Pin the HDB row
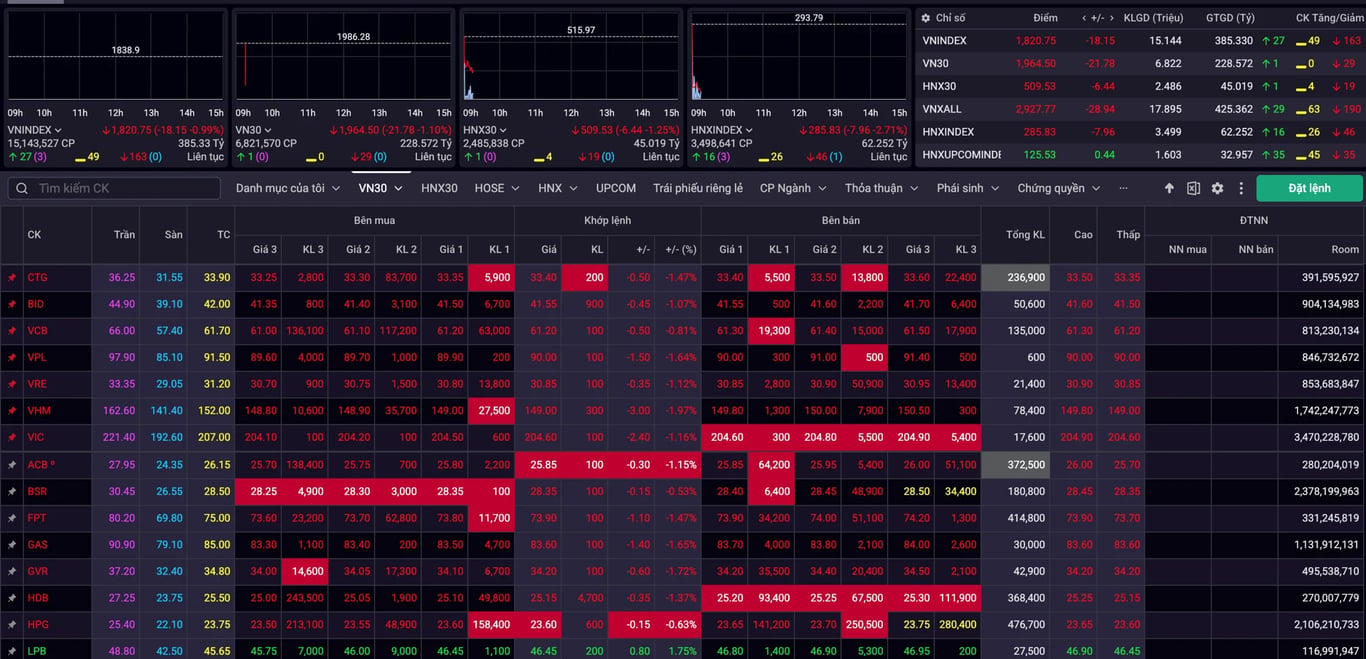This screenshot has width=1366, height=659. coord(12,598)
